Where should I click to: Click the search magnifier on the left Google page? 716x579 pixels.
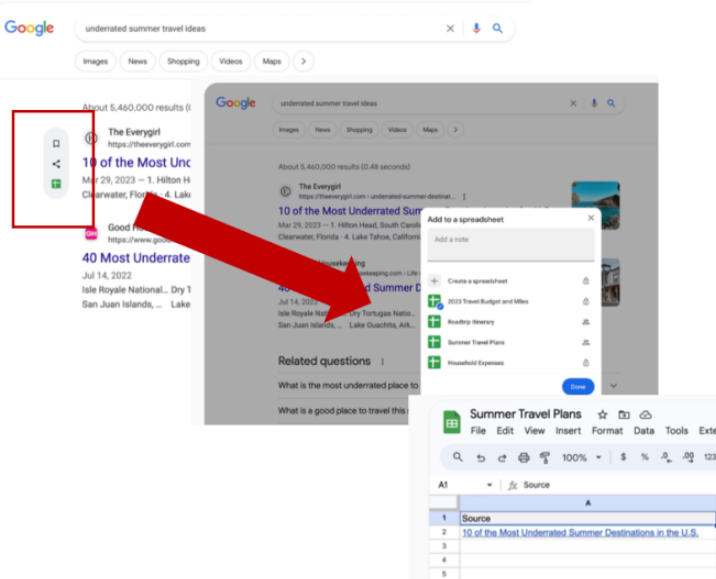click(497, 28)
